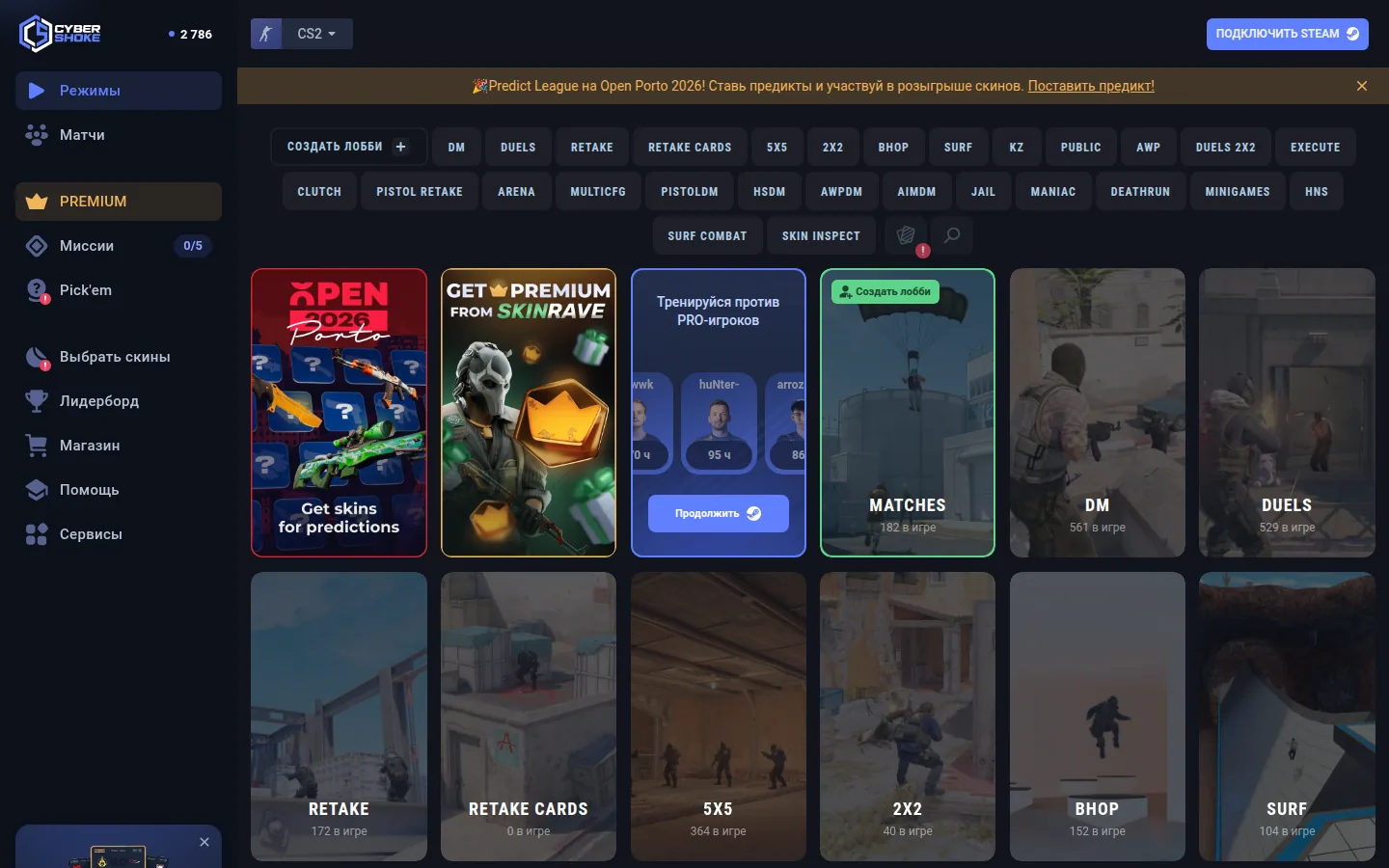This screenshot has height=868, width=1389.
Task: Select the RETAKE mode filter
Action: tap(592, 148)
